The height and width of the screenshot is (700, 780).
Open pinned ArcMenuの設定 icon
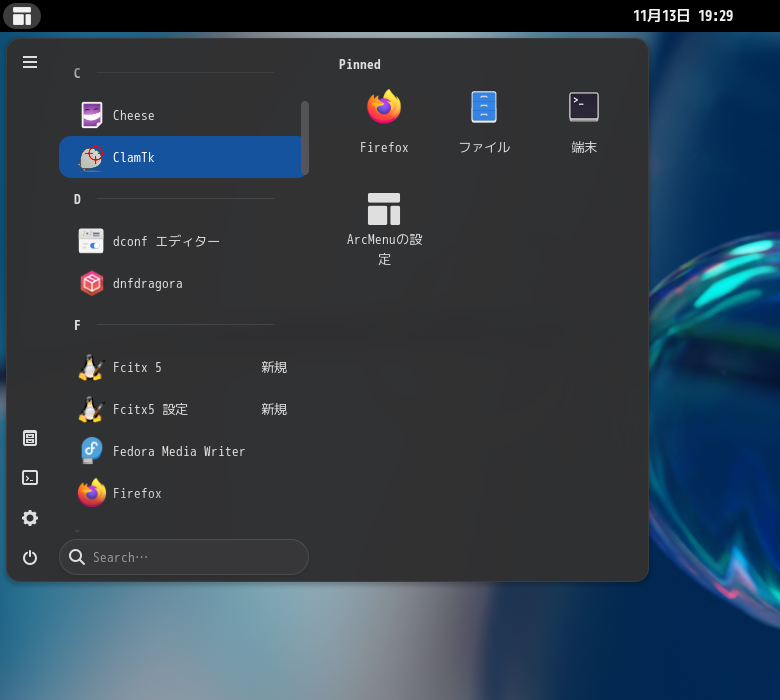[x=384, y=209]
